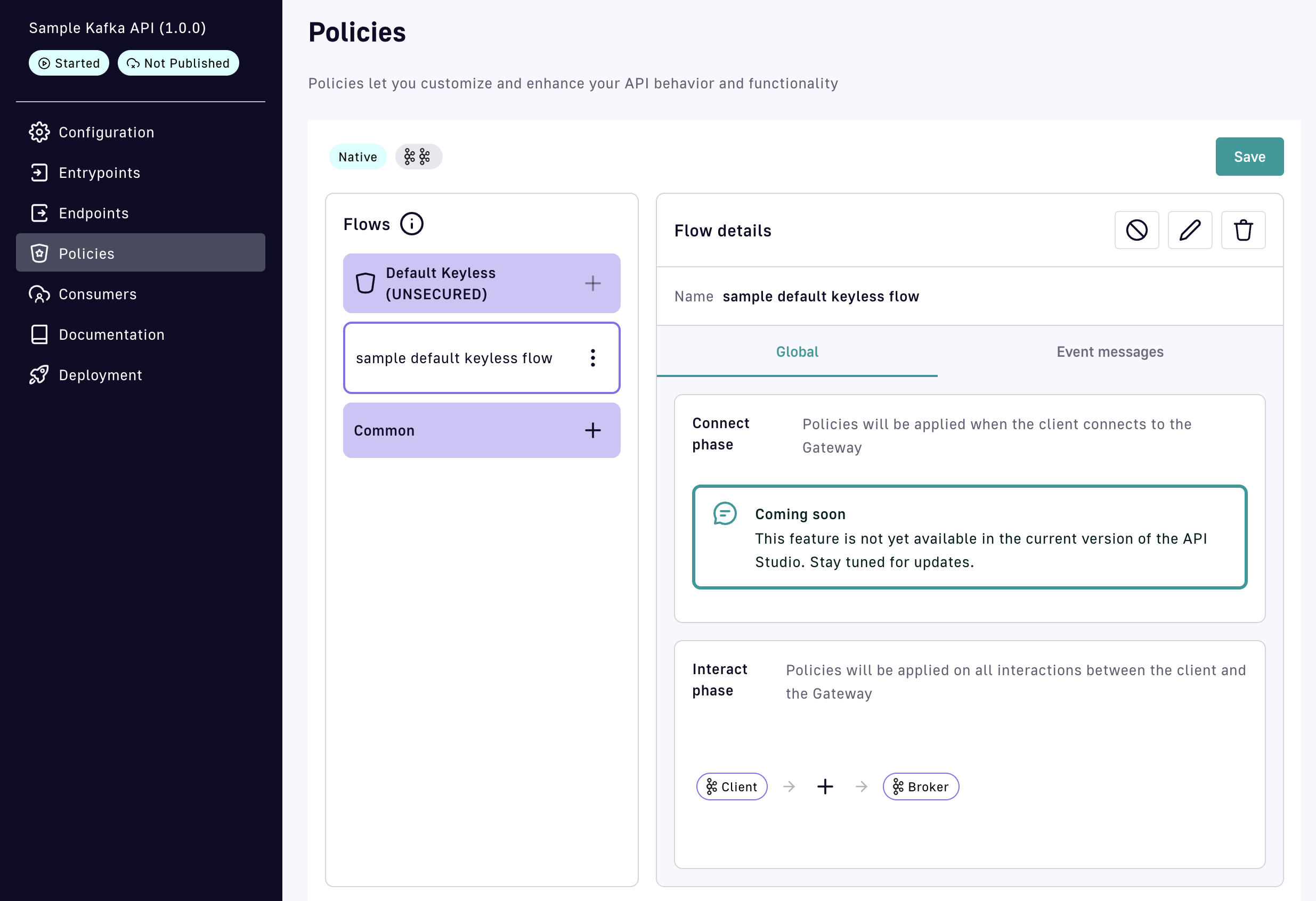Click the pencil edit flow icon
This screenshot has width=1316, height=901.
point(1189,231)
